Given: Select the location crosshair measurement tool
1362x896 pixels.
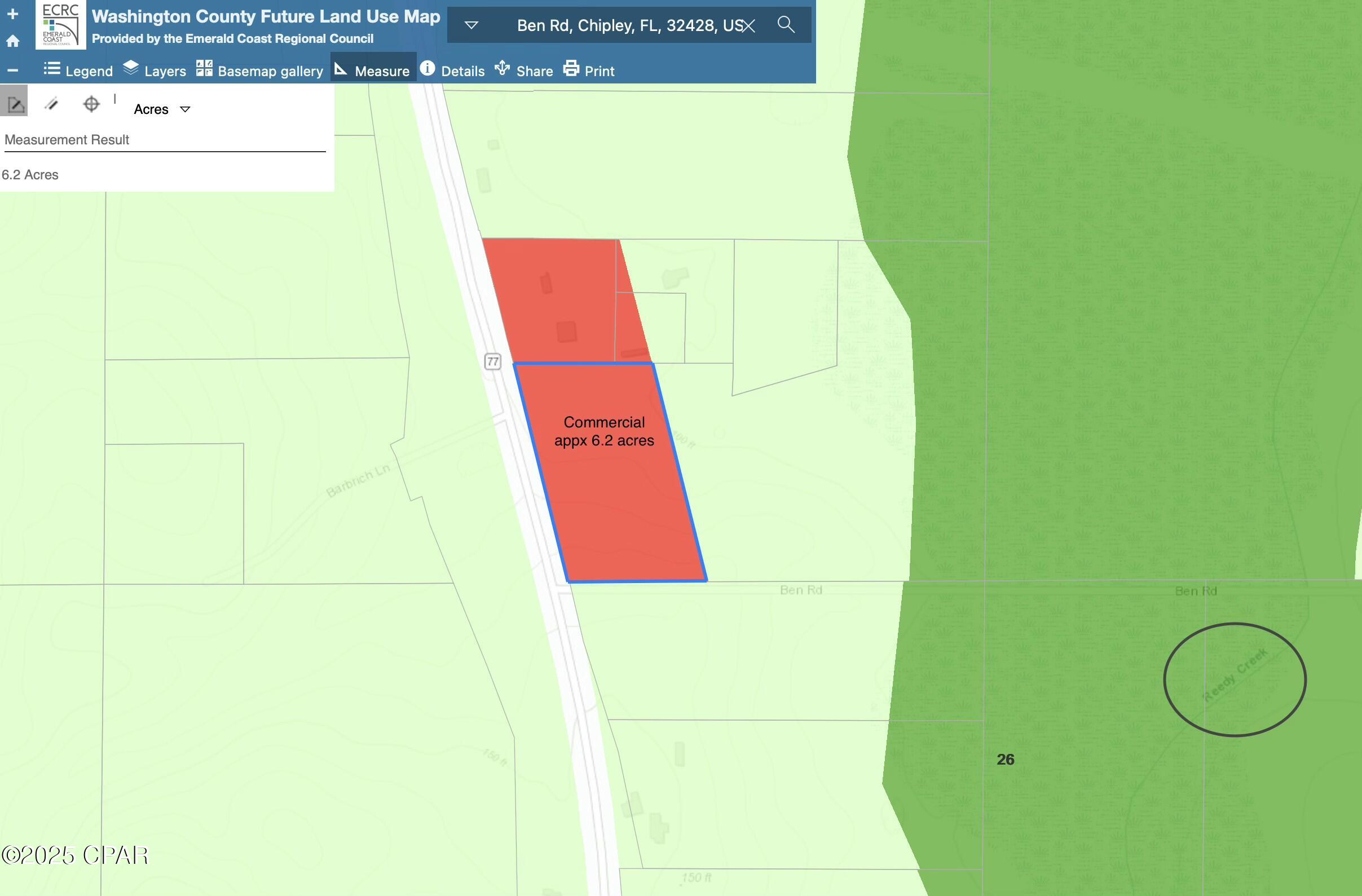Looking at the screenshot, I should (91, 104).
